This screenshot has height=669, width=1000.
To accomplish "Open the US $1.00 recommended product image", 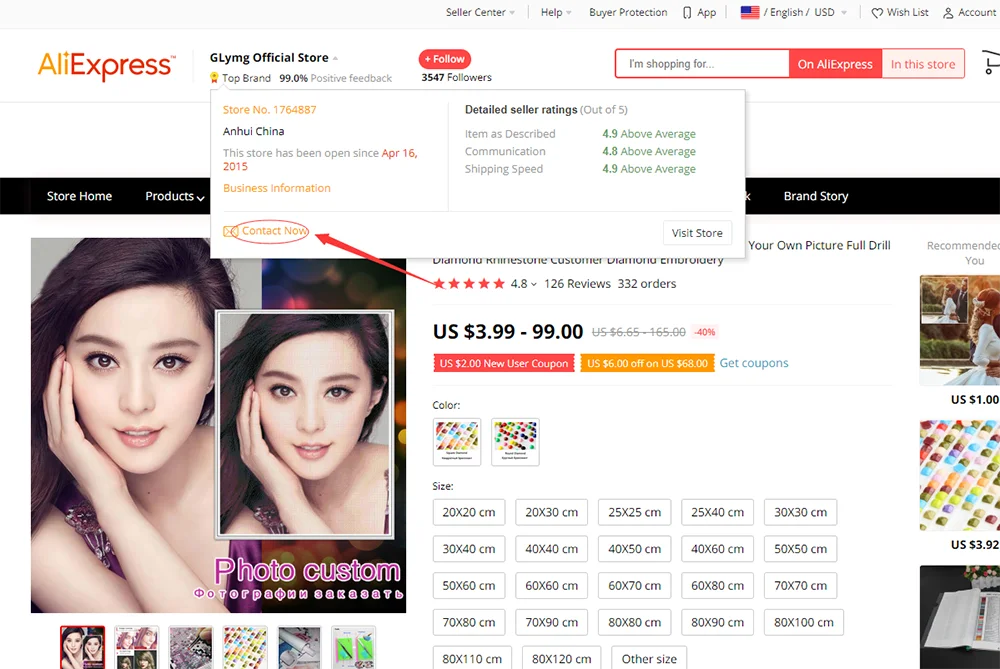I will click(x=960, y=330).
